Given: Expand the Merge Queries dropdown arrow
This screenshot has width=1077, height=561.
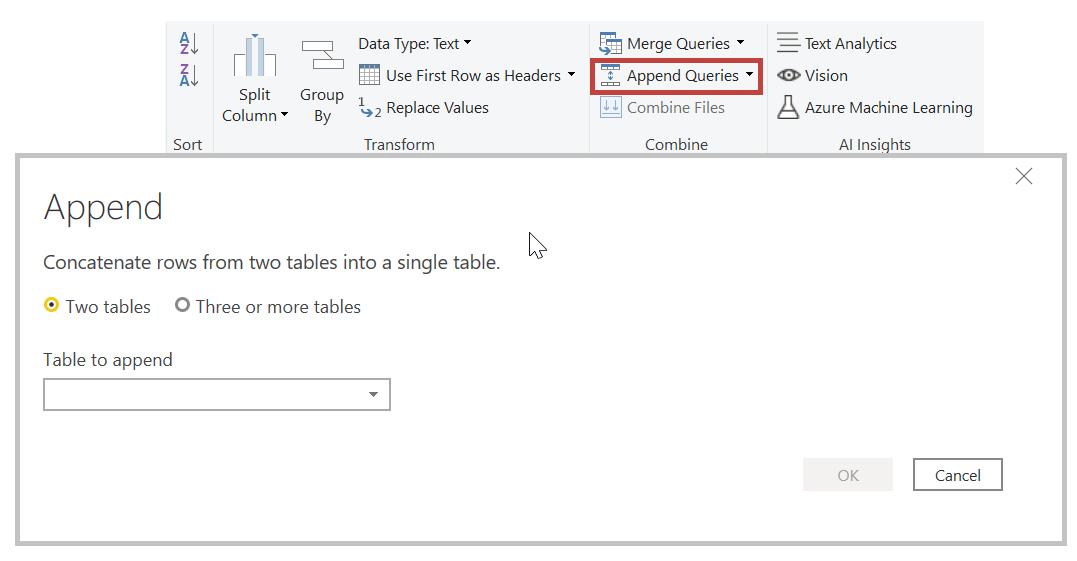Looking at the screenshot, I should [x=740, y=43].
